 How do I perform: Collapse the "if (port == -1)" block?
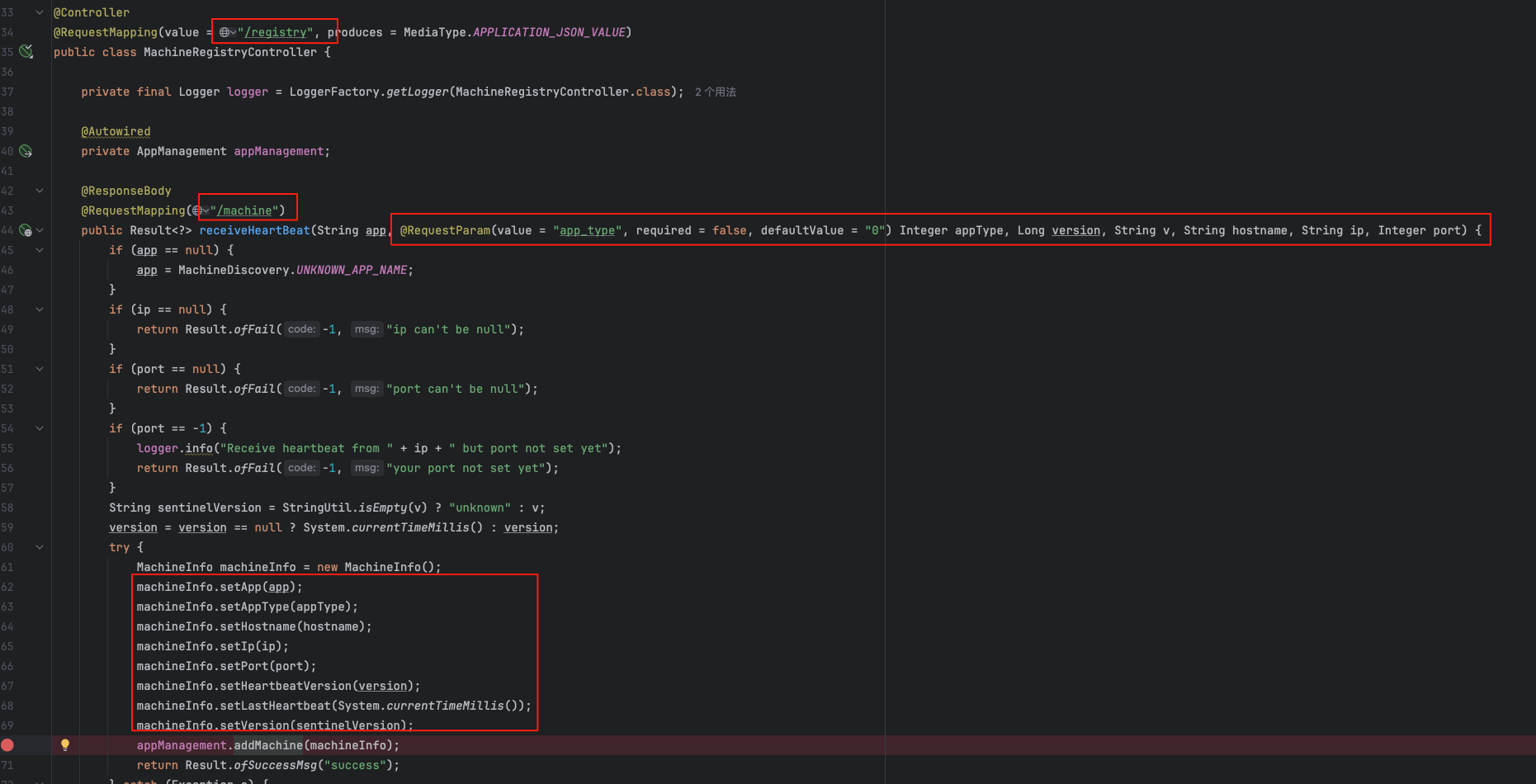[40, 428]
